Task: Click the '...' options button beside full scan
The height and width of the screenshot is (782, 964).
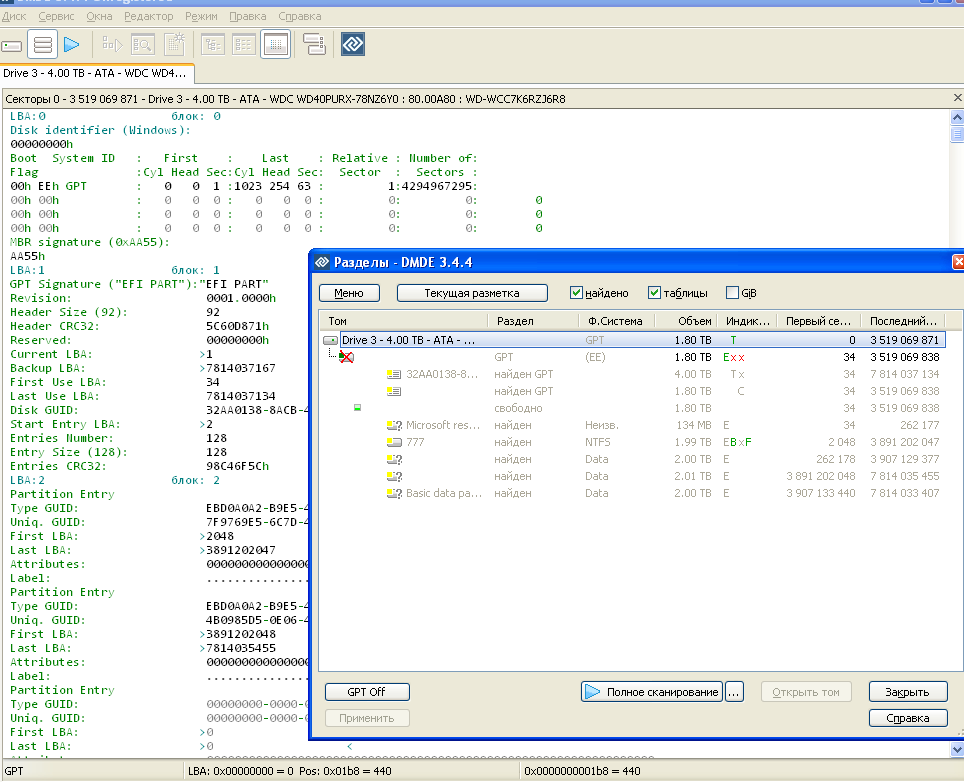Action: [x=735, y=692]
